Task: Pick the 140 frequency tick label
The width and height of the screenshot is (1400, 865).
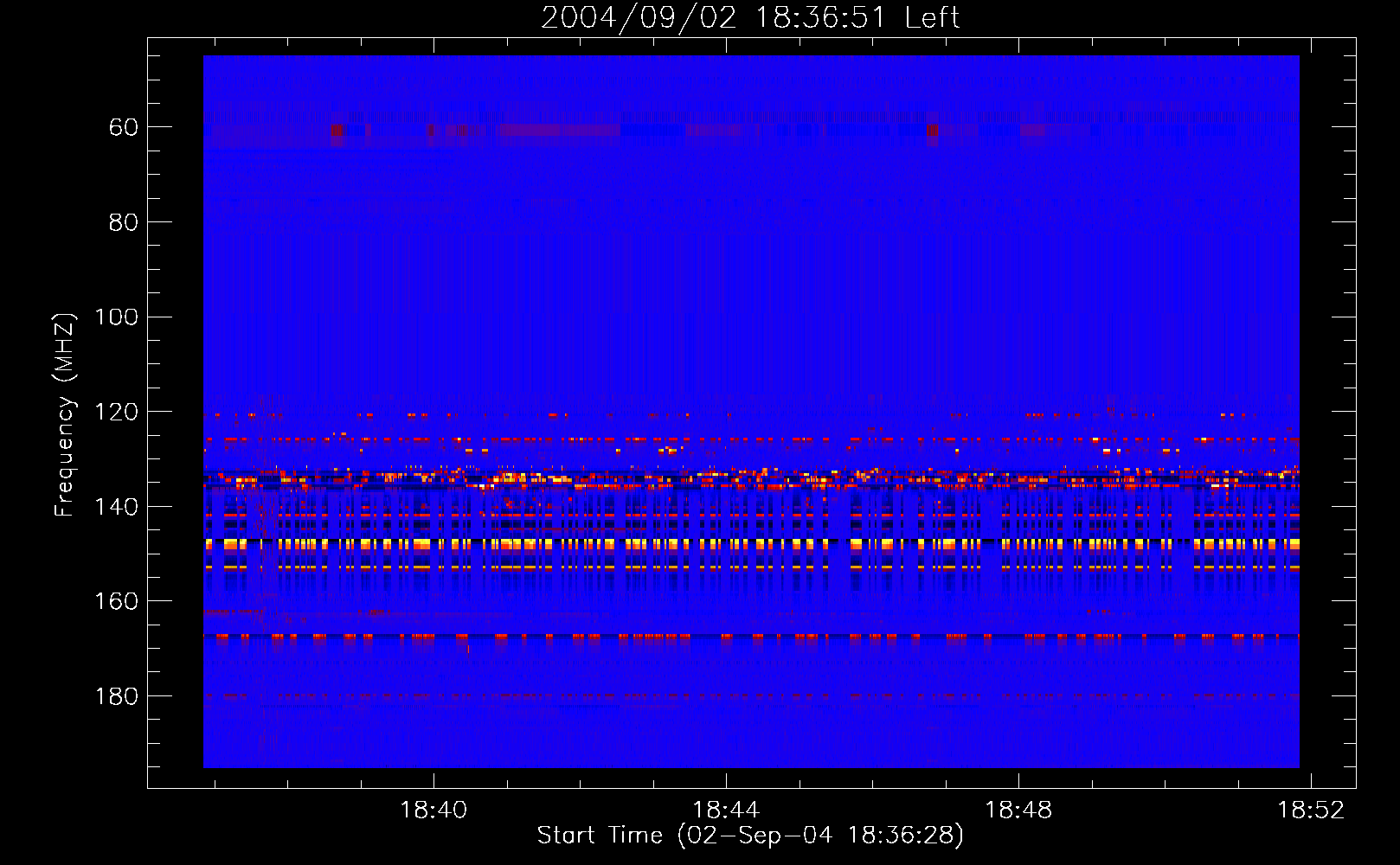Action: [116, 507]
